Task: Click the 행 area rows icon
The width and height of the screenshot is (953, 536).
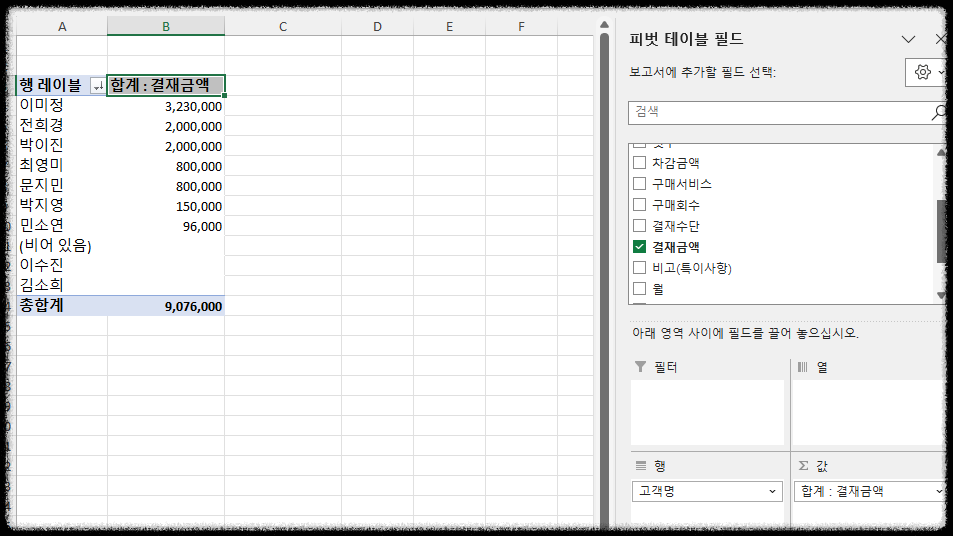Action: 641,466
